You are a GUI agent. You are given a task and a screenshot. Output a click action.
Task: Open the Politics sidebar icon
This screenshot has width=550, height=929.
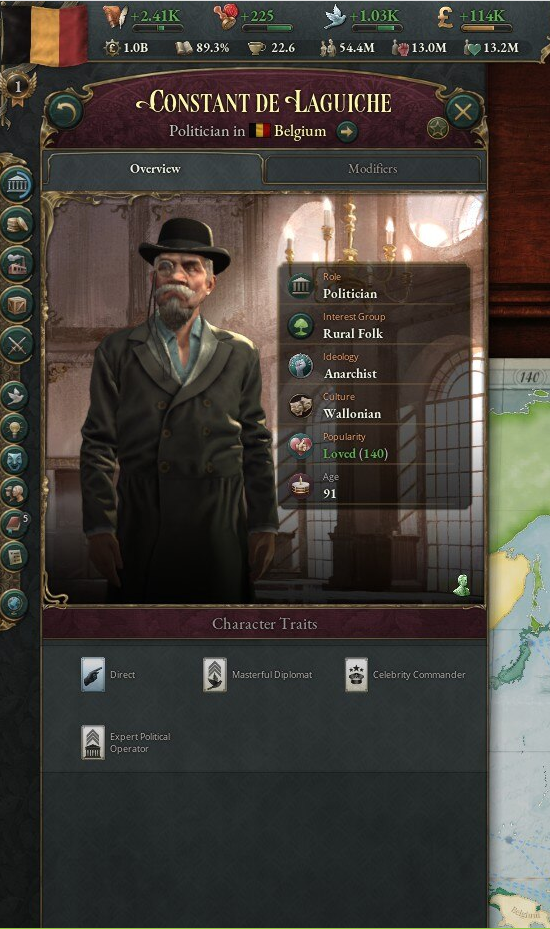17,184
